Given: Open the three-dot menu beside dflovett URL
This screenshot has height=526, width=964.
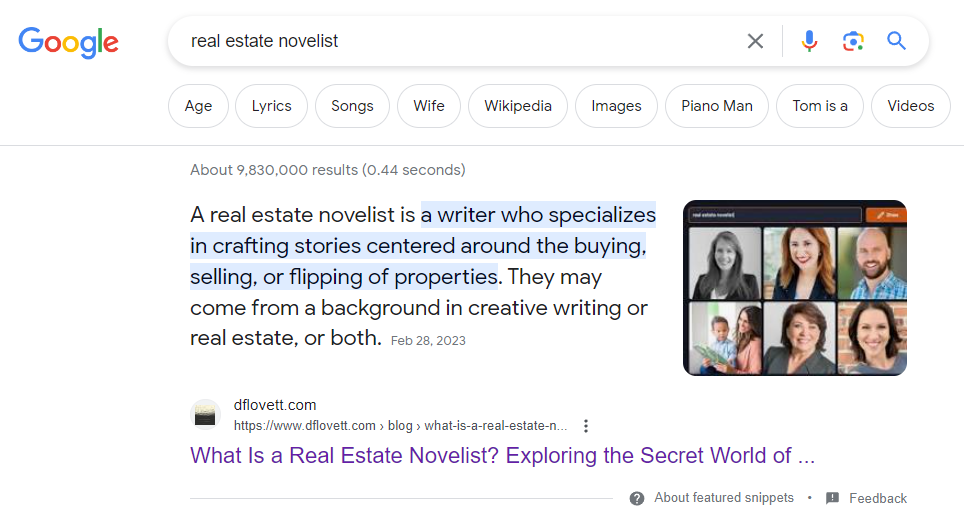Looking at the screenshot, I should tap(586, 426).
